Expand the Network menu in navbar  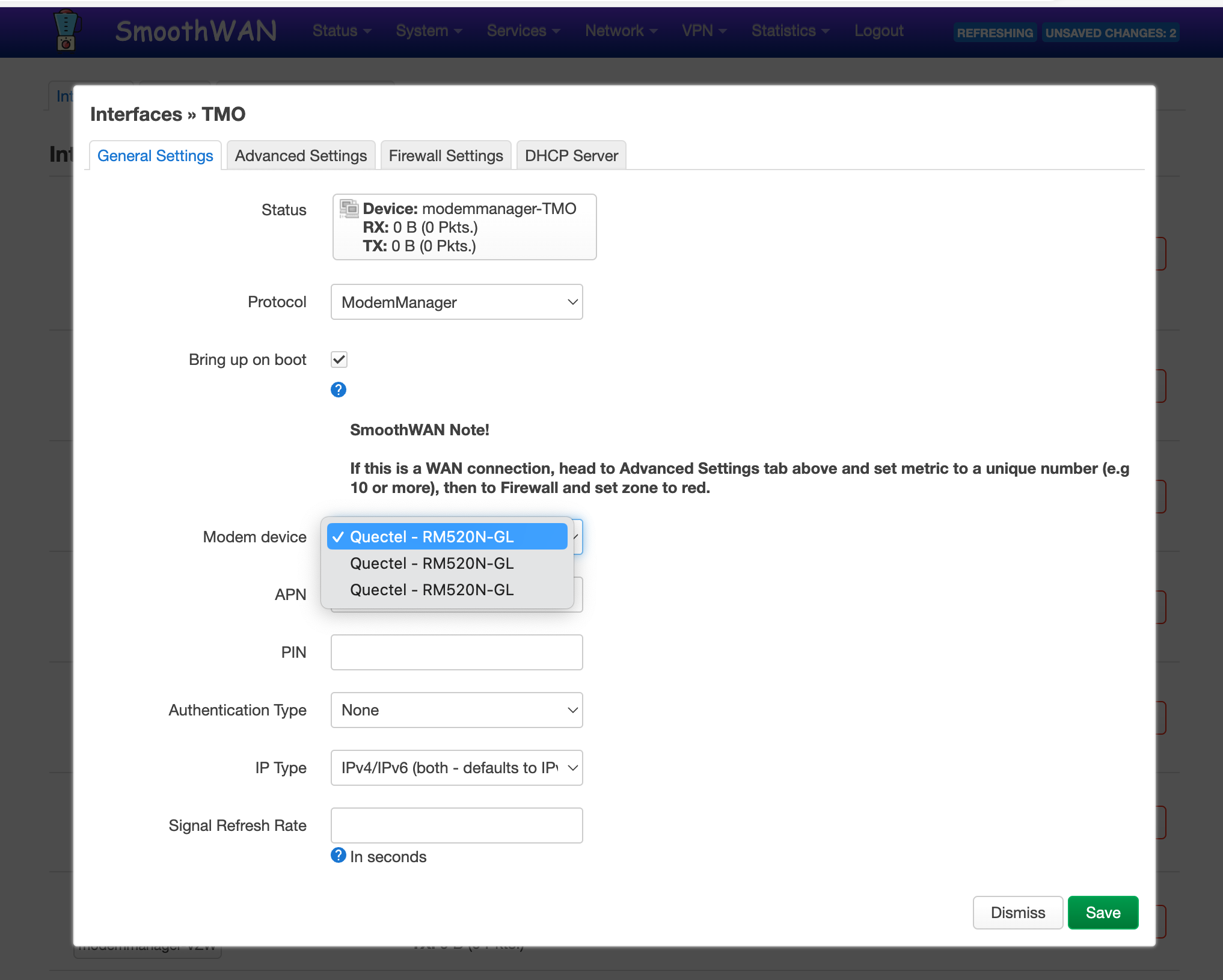[x=621, y=31]
